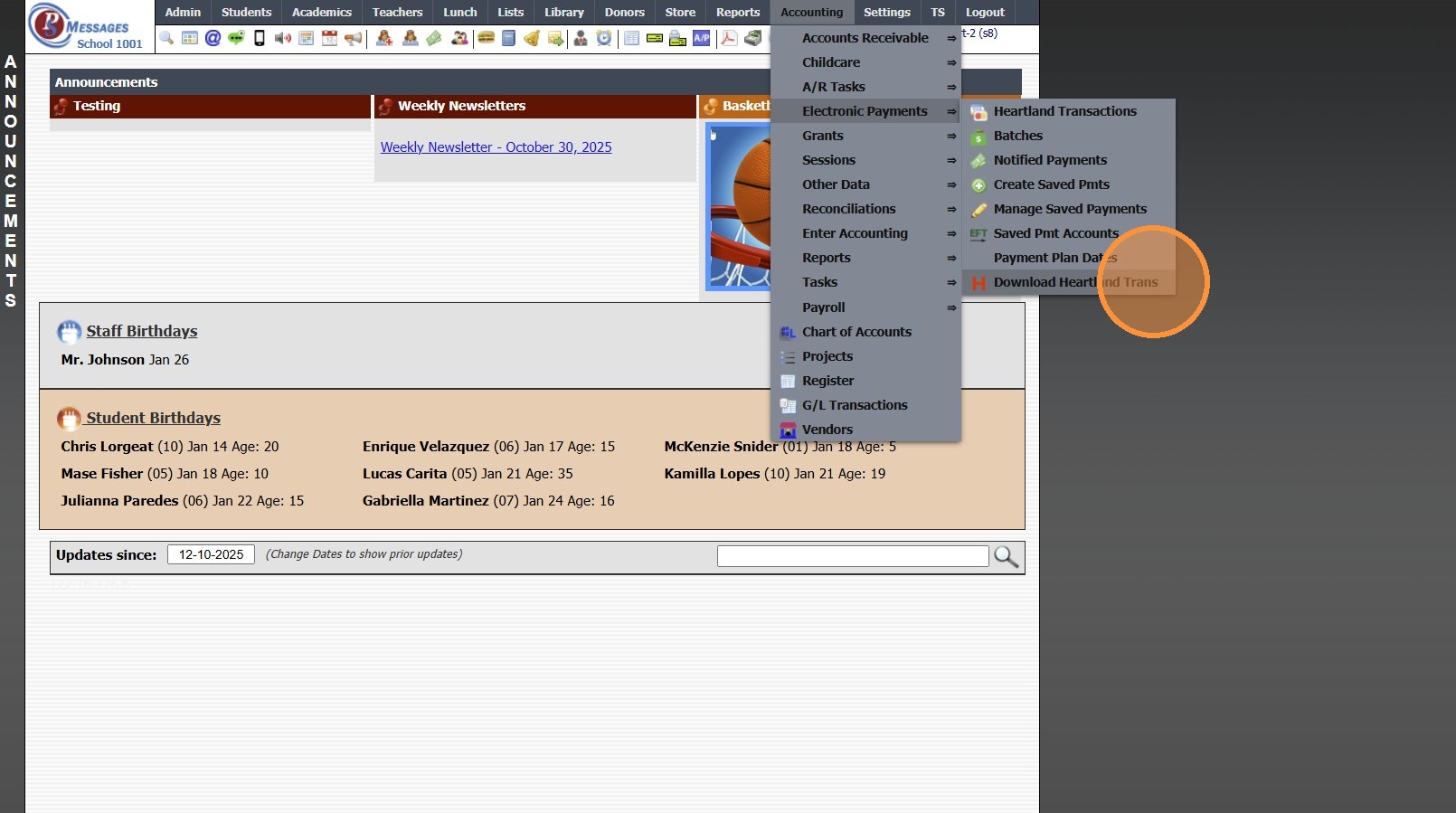Click the Student Birthdays heading link
This screenshot has height=813, width=1456.
pos(153,418)
